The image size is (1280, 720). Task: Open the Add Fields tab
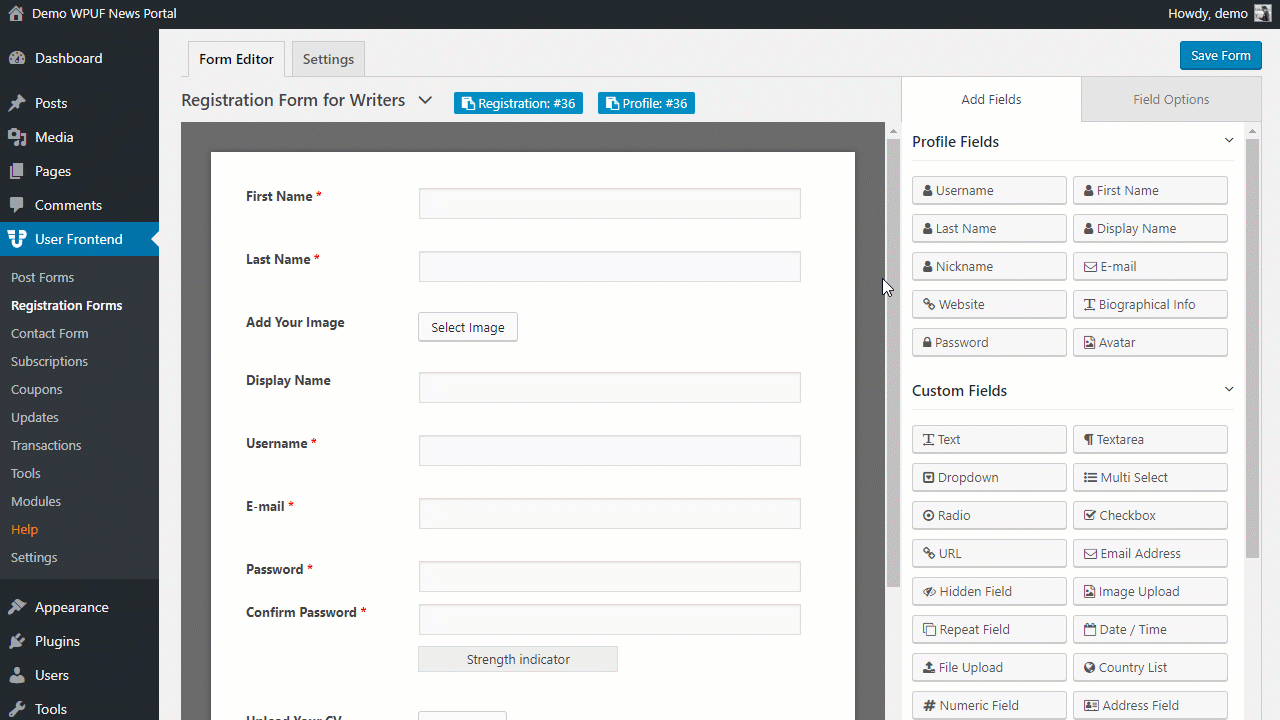tap(991, 99)
